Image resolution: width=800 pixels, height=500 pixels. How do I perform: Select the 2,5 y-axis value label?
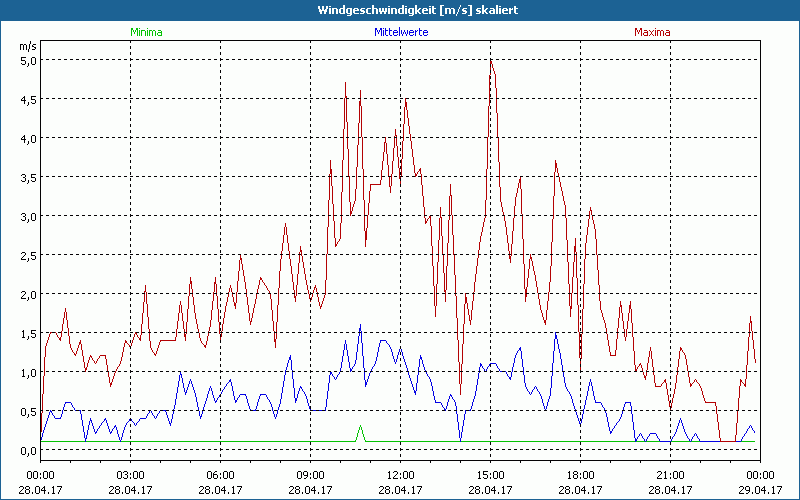28,255
